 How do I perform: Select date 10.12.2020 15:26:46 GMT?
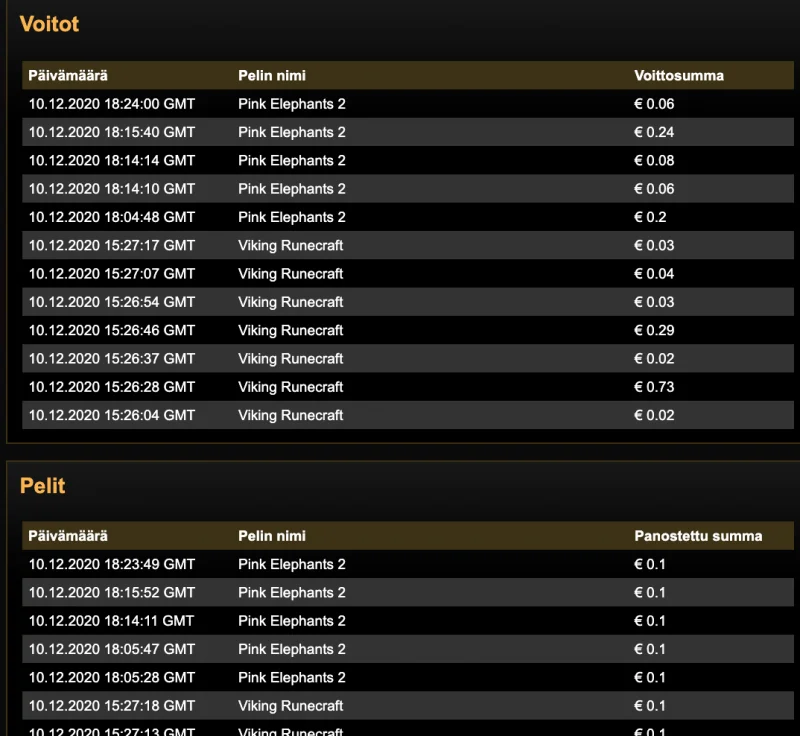tap(112, 331)
